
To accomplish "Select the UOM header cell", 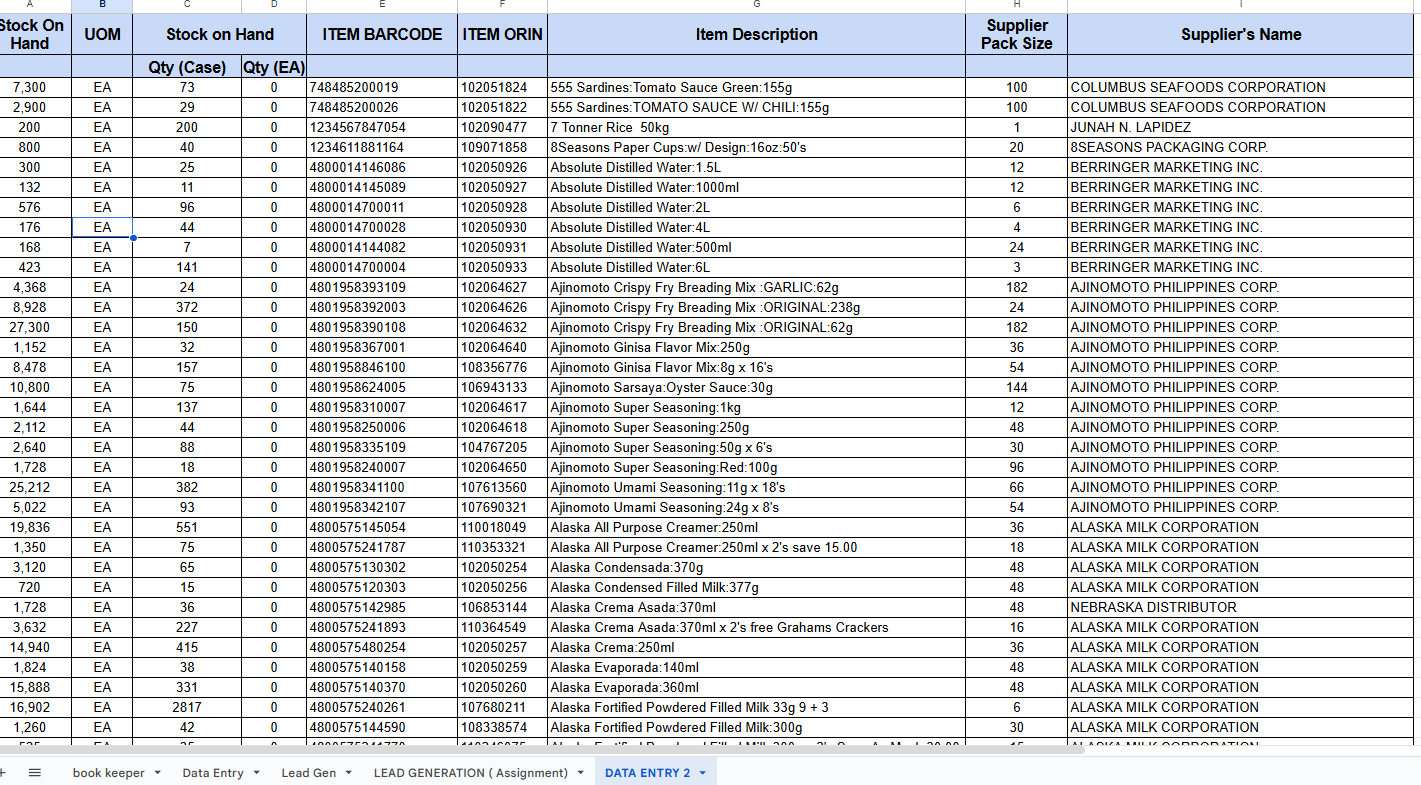I will tap(102, 34).
